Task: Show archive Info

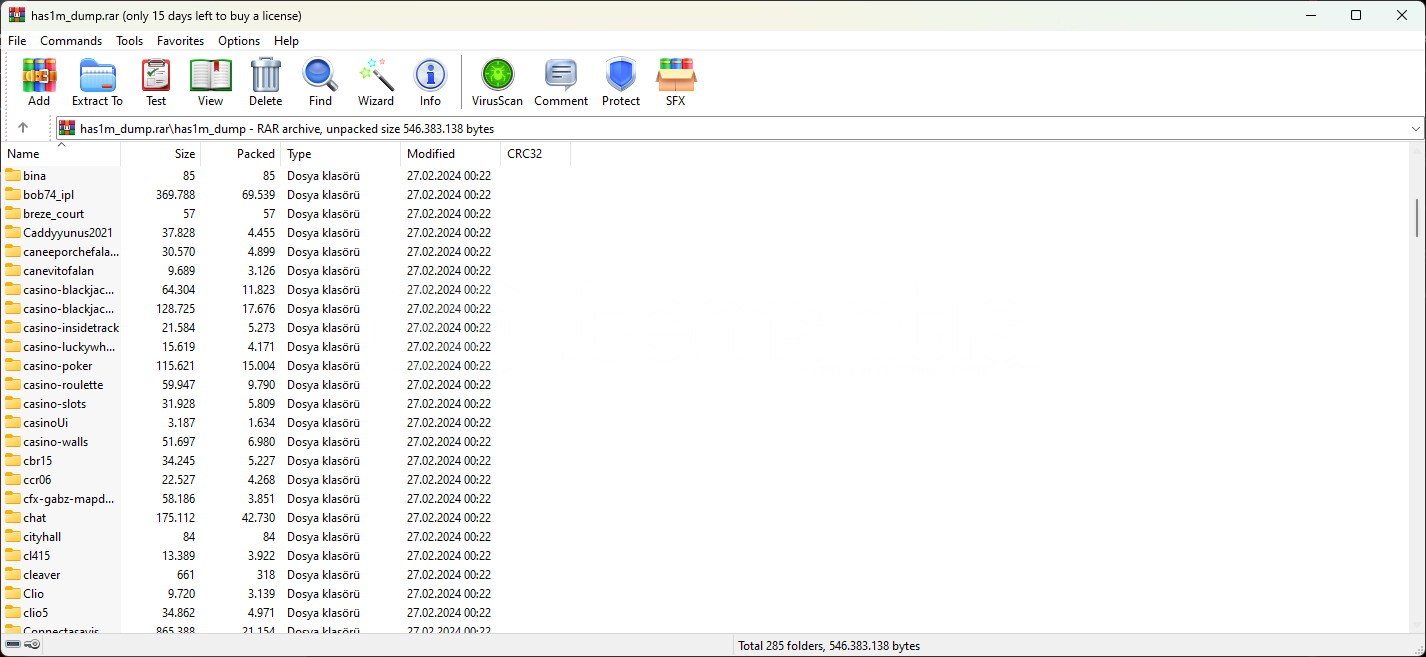Action: tap(430, 81)
